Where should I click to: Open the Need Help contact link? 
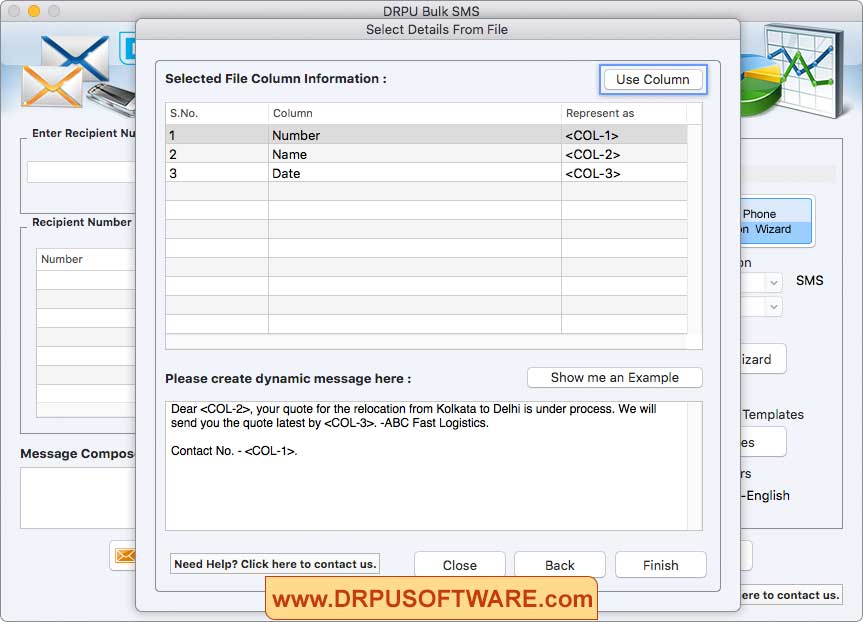275,564
